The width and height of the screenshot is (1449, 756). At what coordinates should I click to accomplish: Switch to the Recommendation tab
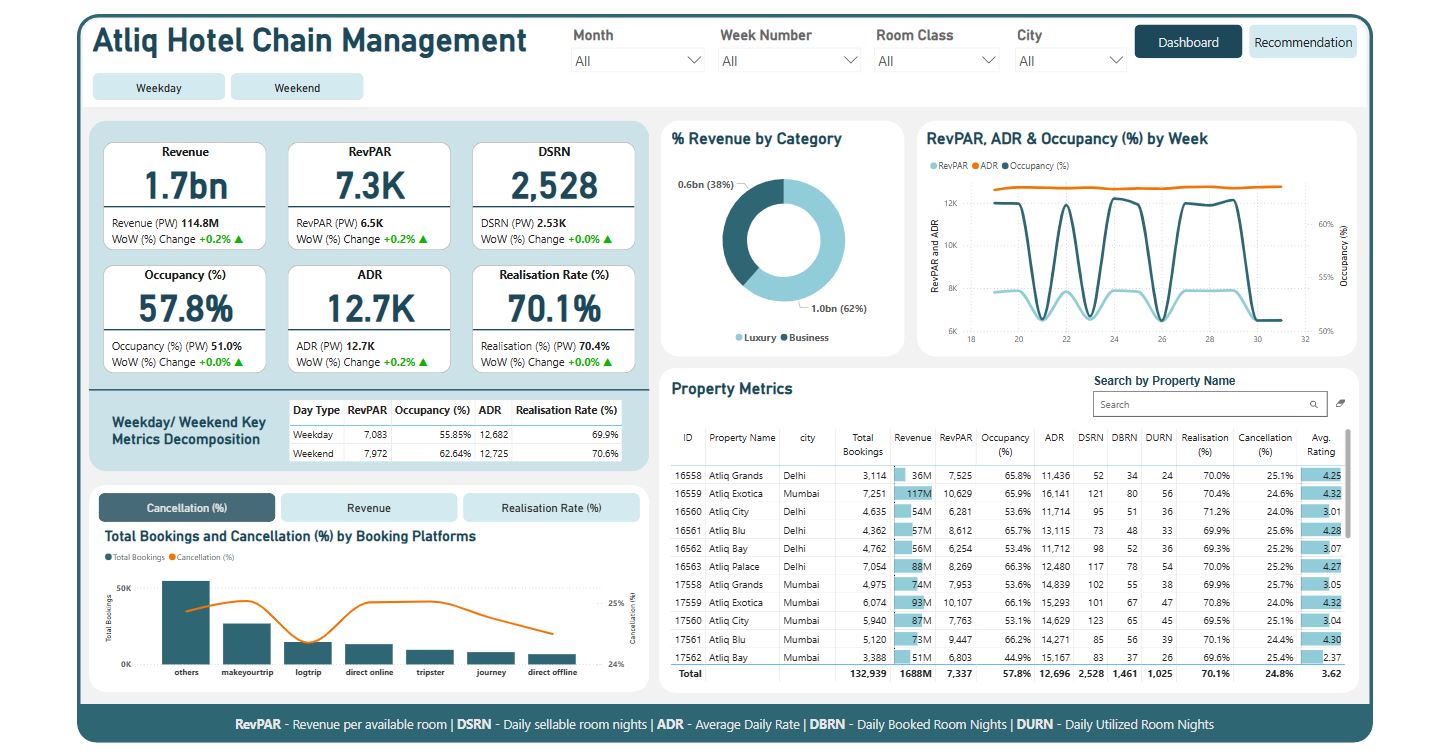pos(1302,42)
